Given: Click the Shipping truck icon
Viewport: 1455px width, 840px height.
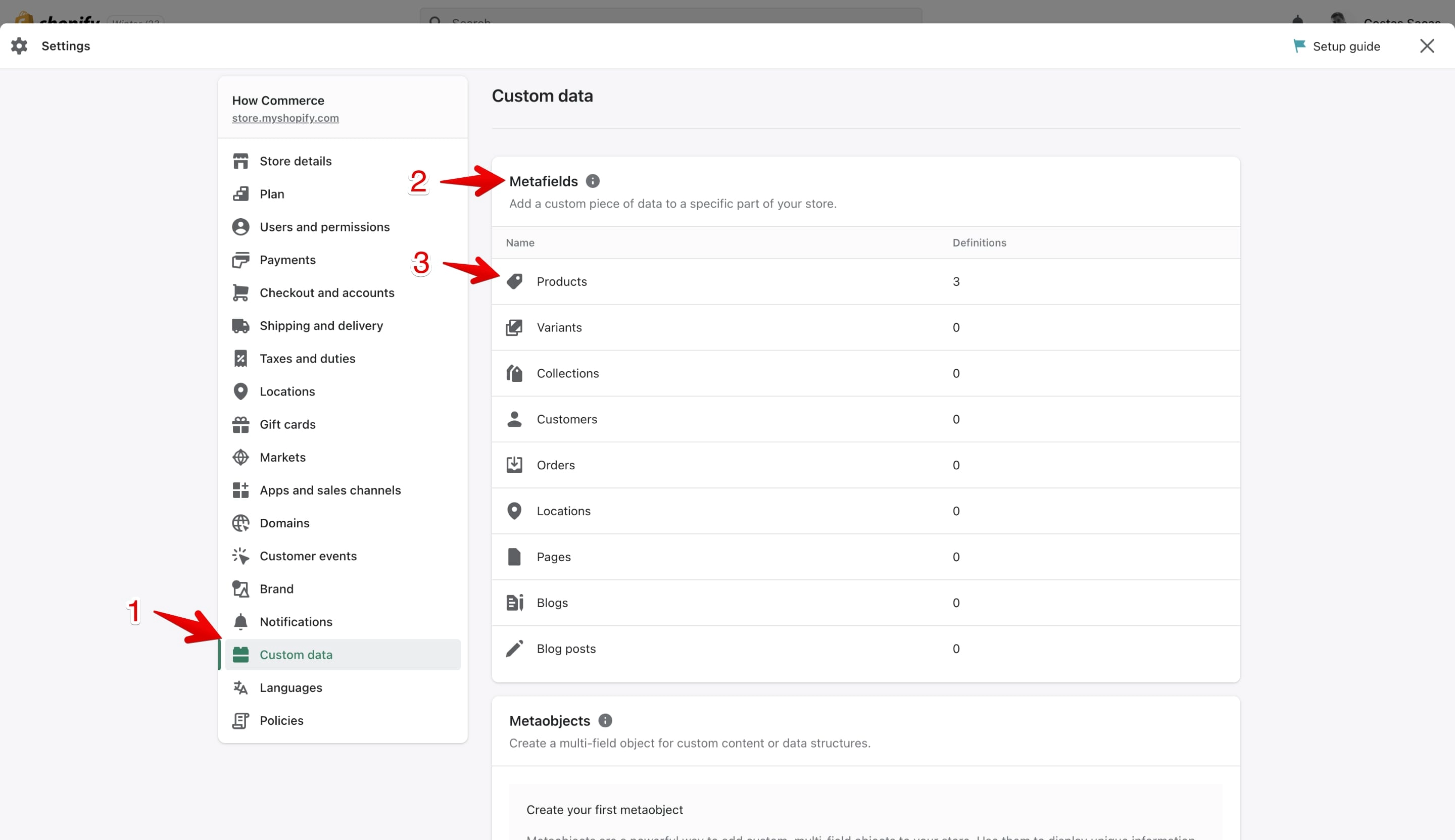Looking at the screenshot, I should pos(240,326).
